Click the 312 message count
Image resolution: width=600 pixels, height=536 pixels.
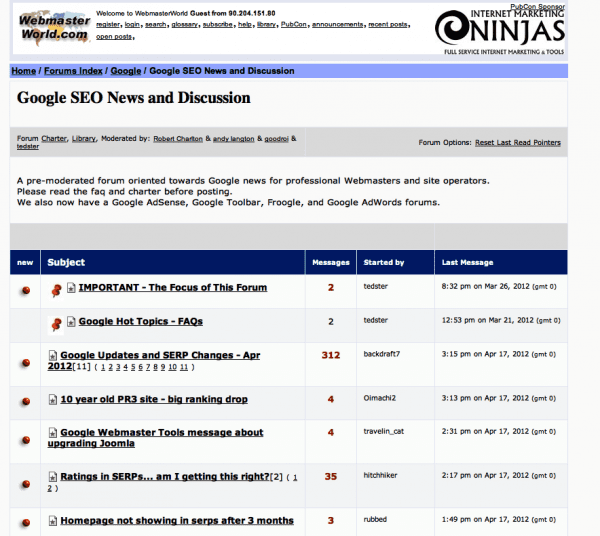[x=331, y=355]
